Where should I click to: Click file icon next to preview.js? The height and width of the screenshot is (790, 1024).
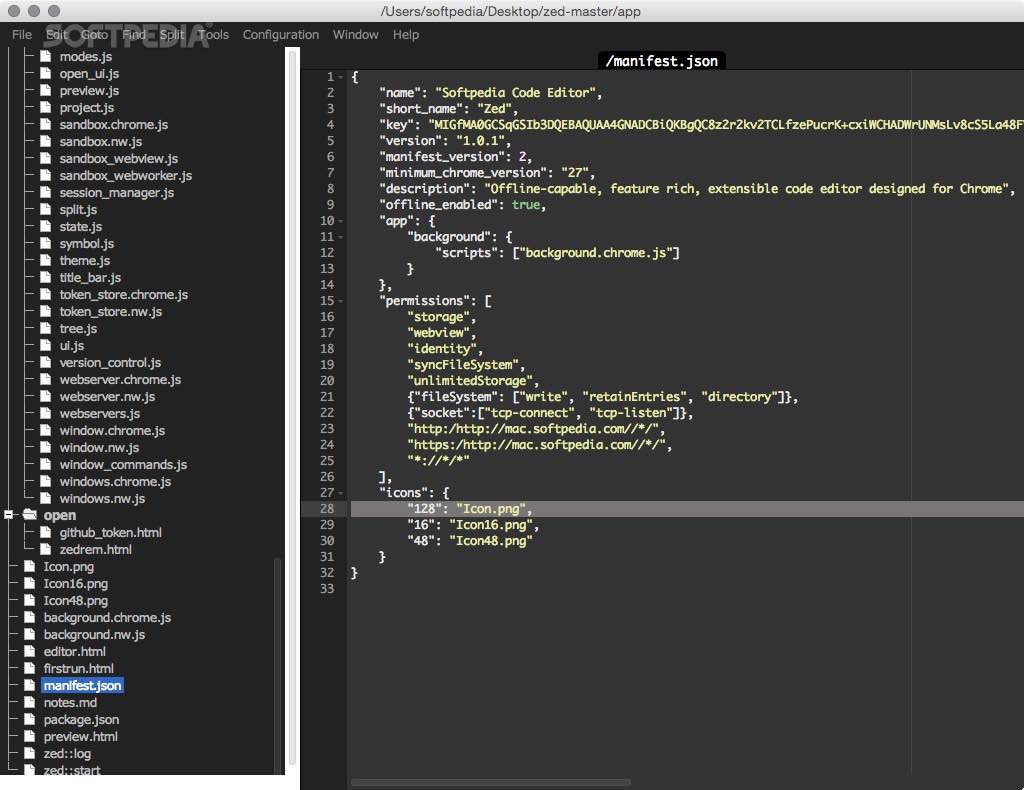click(x=45, y=90)
